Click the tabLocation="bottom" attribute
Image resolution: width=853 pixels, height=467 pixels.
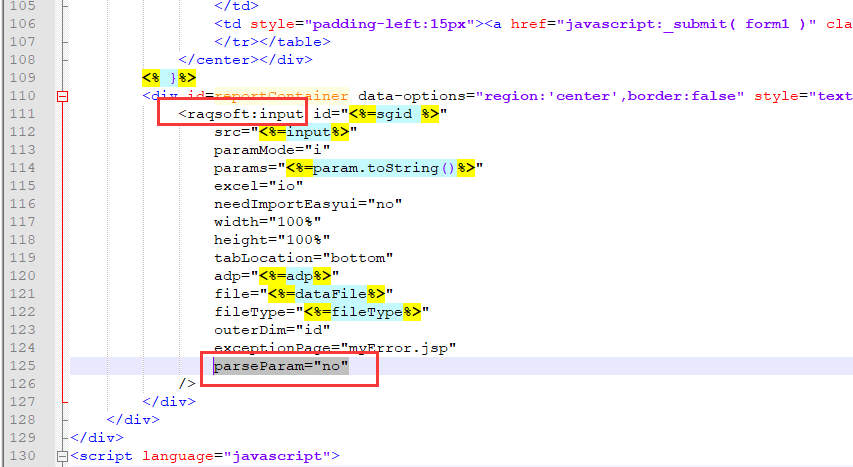(x=304, y=258)
